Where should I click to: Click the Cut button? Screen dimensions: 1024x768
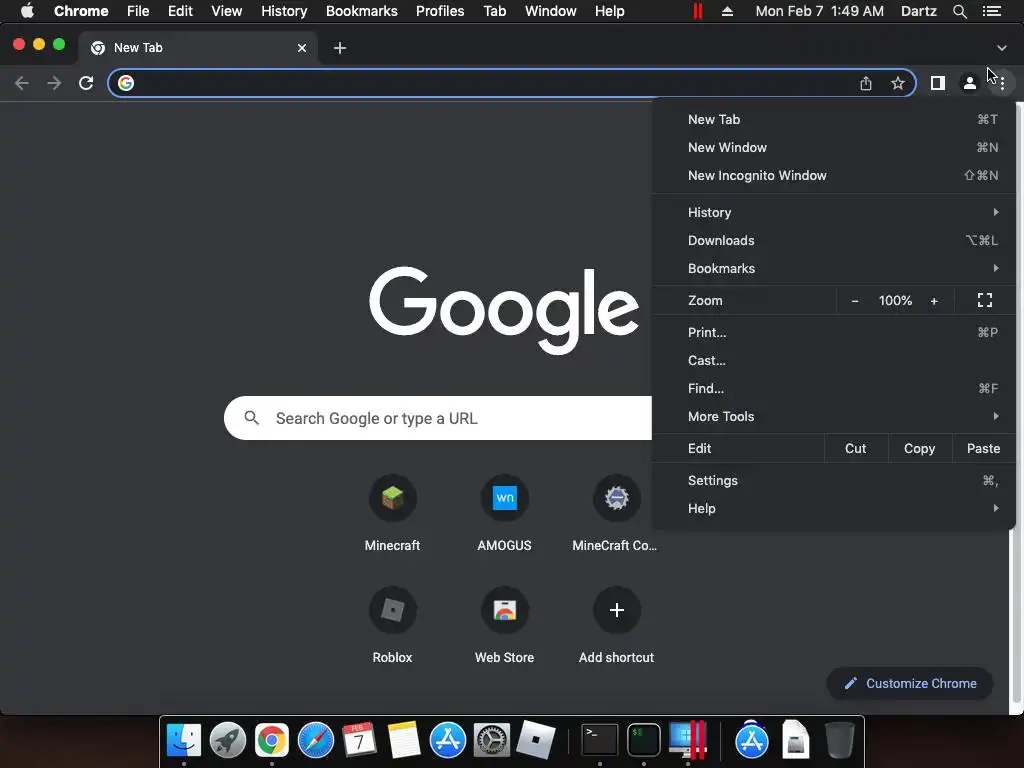856,449
